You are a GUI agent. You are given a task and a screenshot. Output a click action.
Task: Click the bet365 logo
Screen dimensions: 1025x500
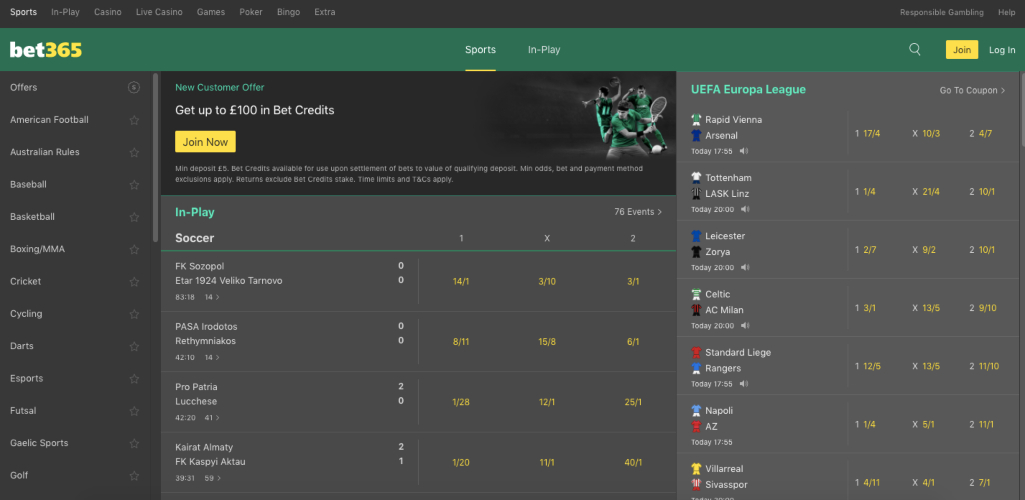click(46, 50)
